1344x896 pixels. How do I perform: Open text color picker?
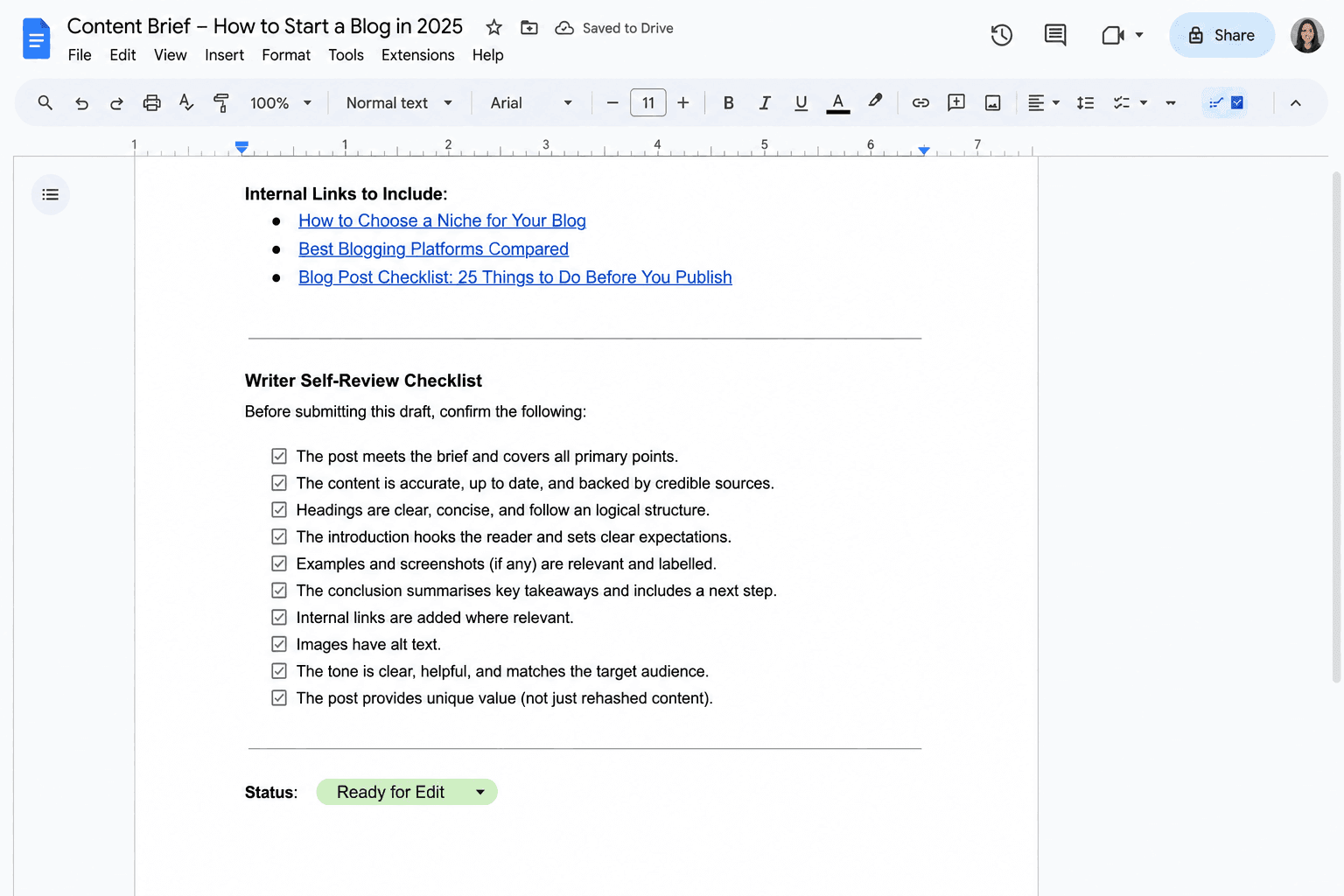[x=838, y=102]
